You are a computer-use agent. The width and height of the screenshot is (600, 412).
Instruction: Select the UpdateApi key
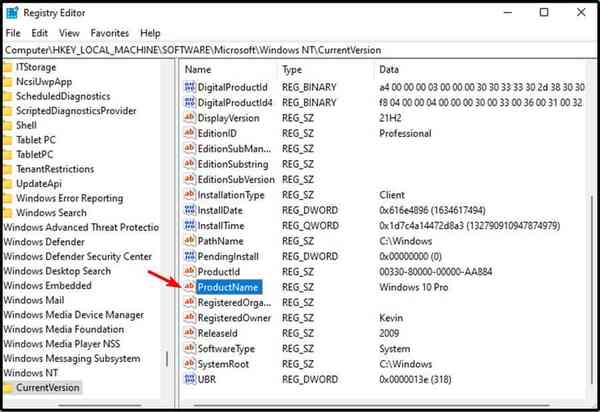point(38,184)
